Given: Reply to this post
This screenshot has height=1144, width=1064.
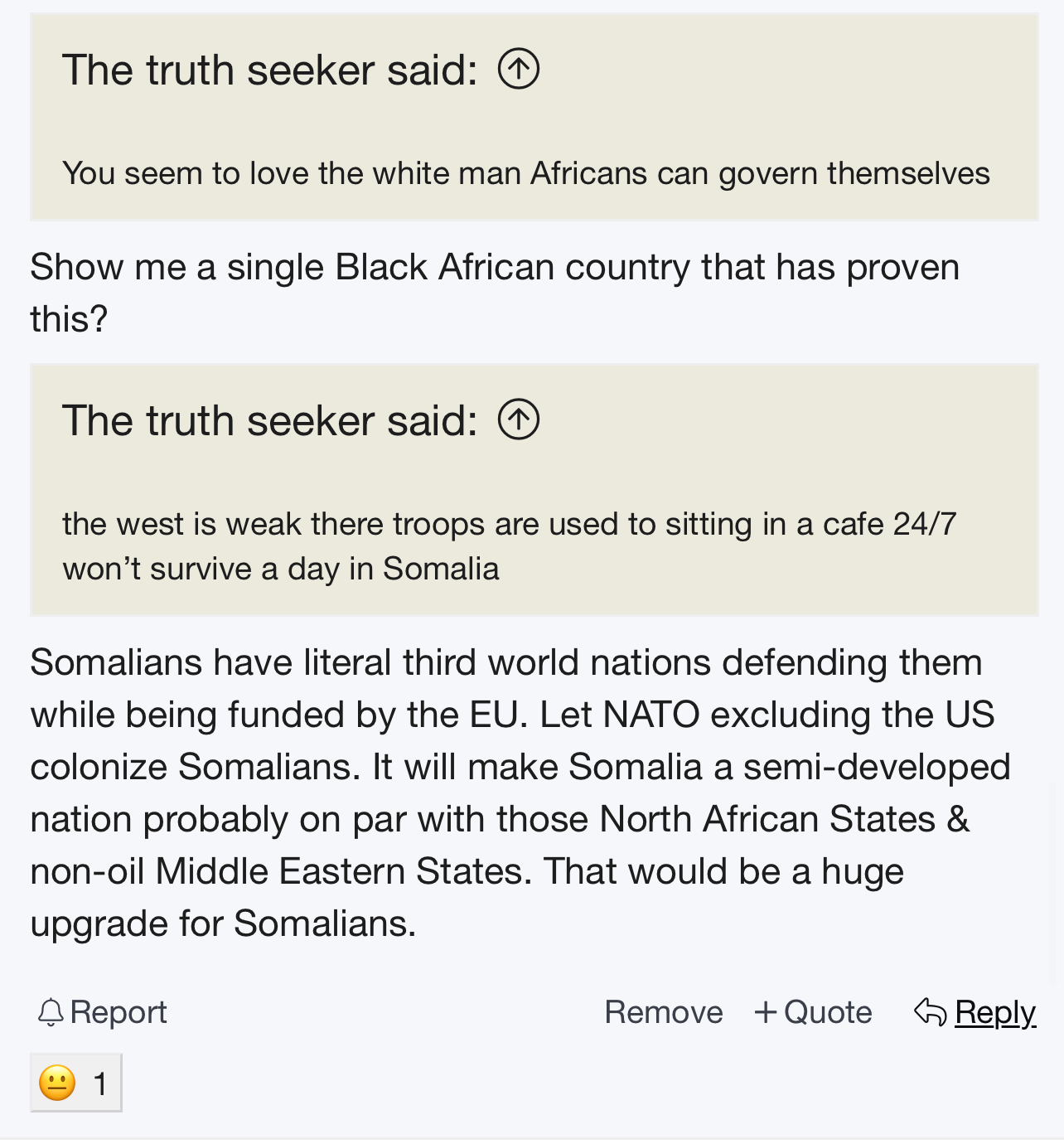Looking at the screenshot, I should [975, 1012].
